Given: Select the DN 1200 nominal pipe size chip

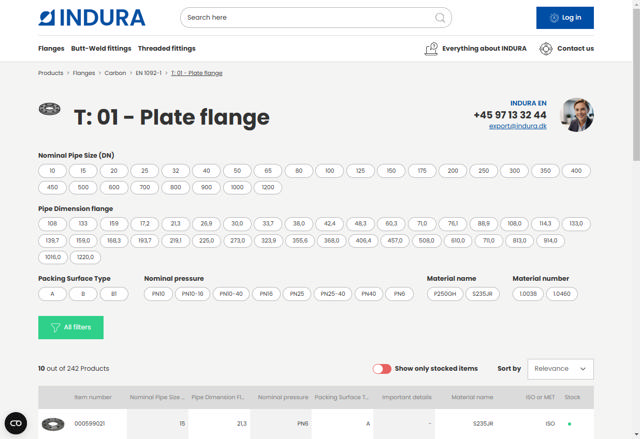Looking at the screenshot, I should click(268, 187).
